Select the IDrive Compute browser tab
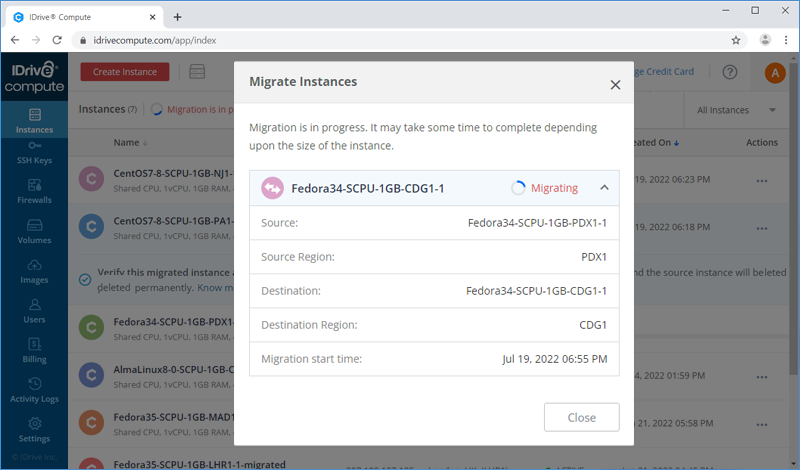Image resolution: width=800 pixels, height=470 pixels. [84, 17]
